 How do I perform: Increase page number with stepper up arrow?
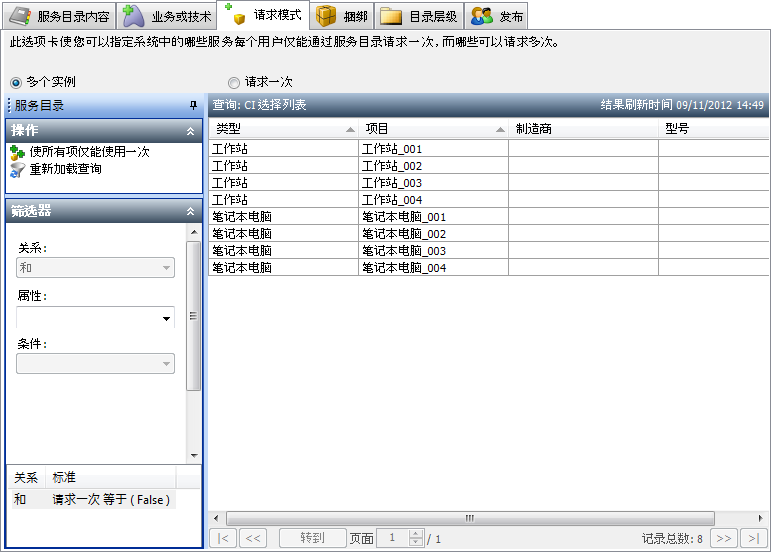[x=417, y=534]
